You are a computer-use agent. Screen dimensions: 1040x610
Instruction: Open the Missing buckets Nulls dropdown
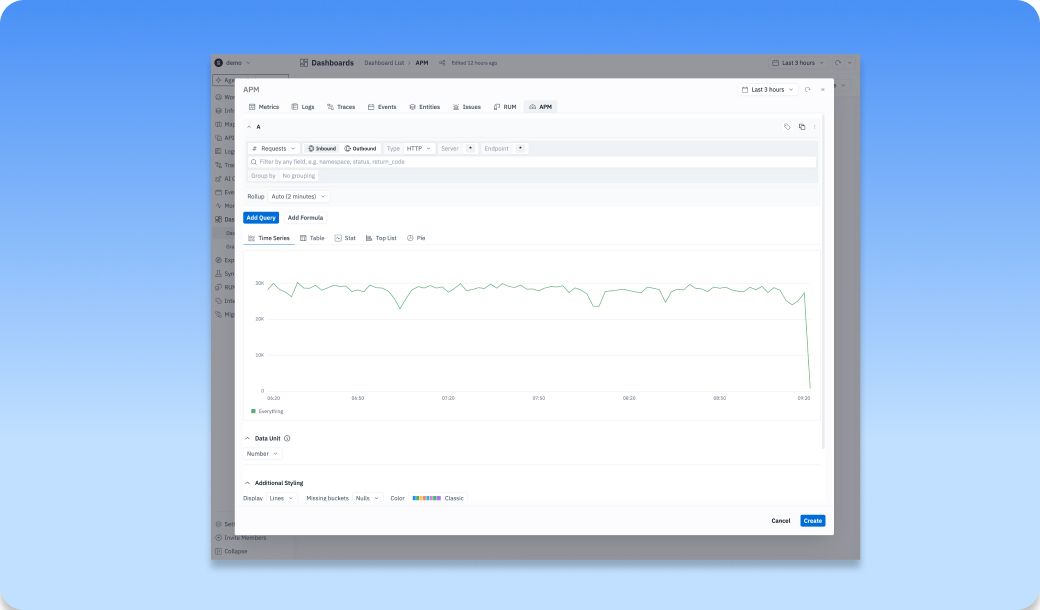[x=367, y=498]
